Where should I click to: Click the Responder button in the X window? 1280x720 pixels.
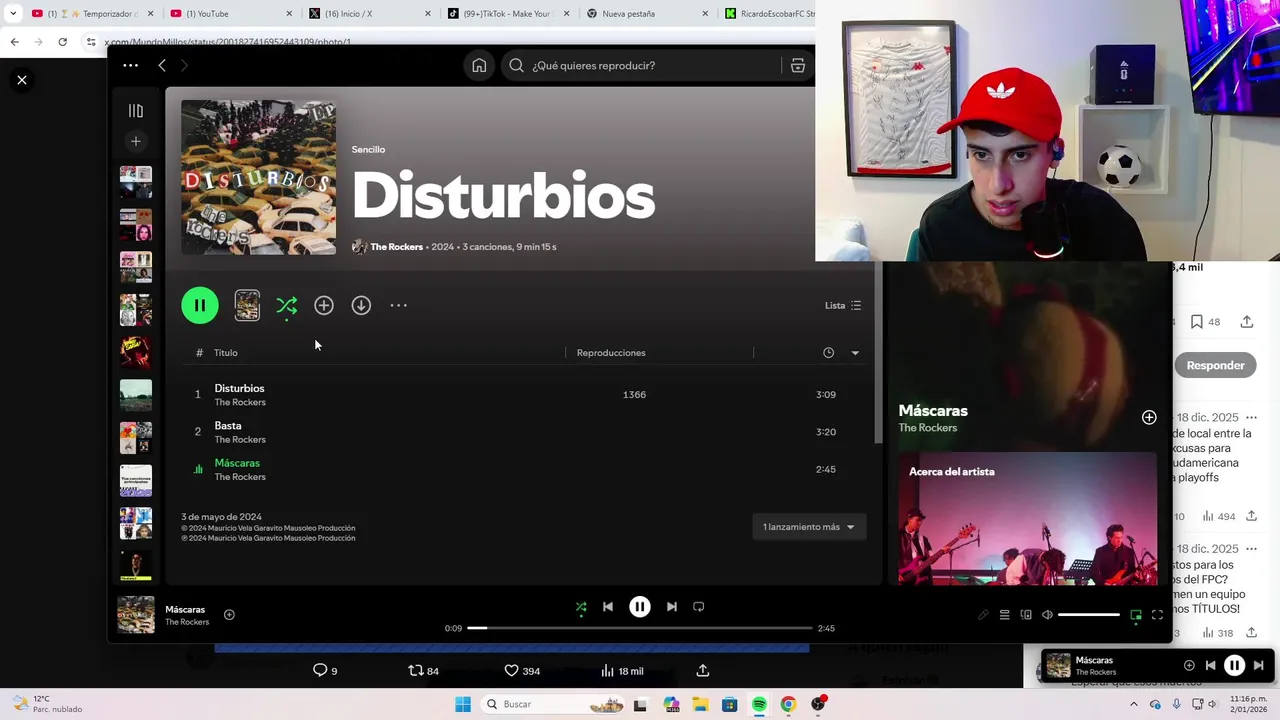[1215, 365]
